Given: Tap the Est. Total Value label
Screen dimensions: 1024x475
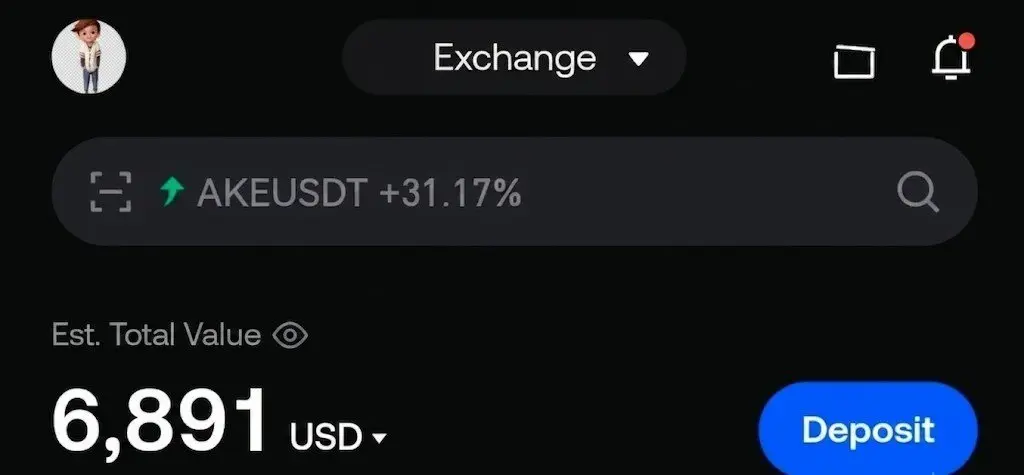Looking at the screenshot, I should pyautogui.click(x=156, y=335).
